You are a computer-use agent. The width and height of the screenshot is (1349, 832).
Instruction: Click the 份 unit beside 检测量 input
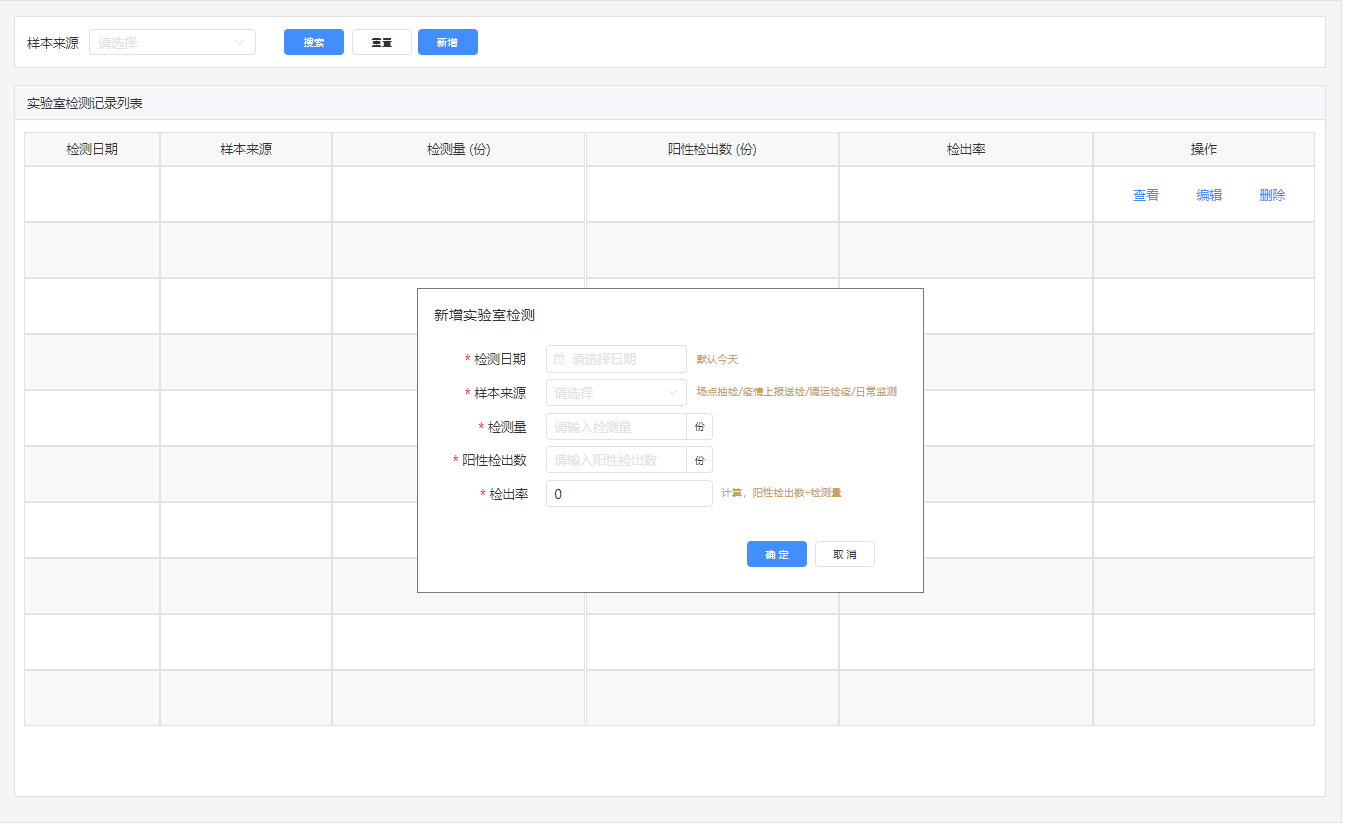click(x=700, y=427)
